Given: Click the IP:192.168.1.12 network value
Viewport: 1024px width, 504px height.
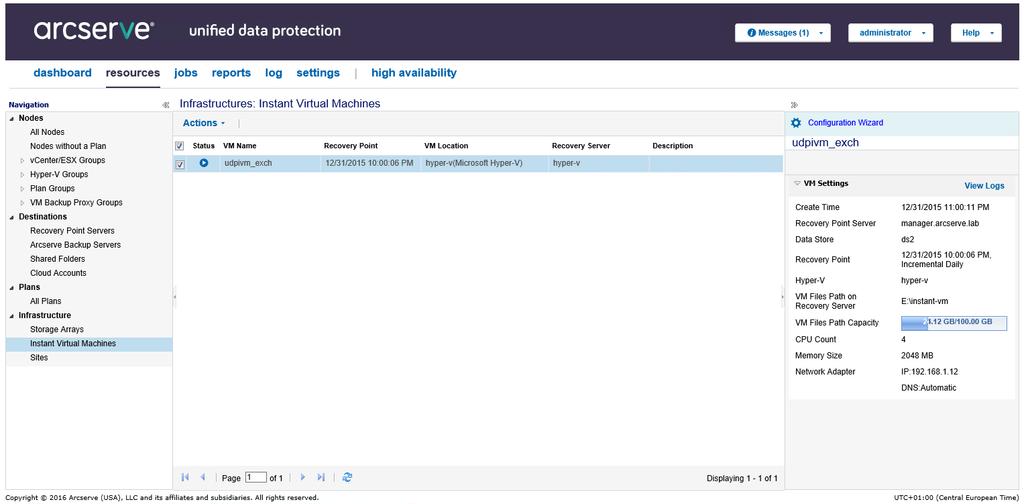Looking at the screenshot, I should coord(930,372).
